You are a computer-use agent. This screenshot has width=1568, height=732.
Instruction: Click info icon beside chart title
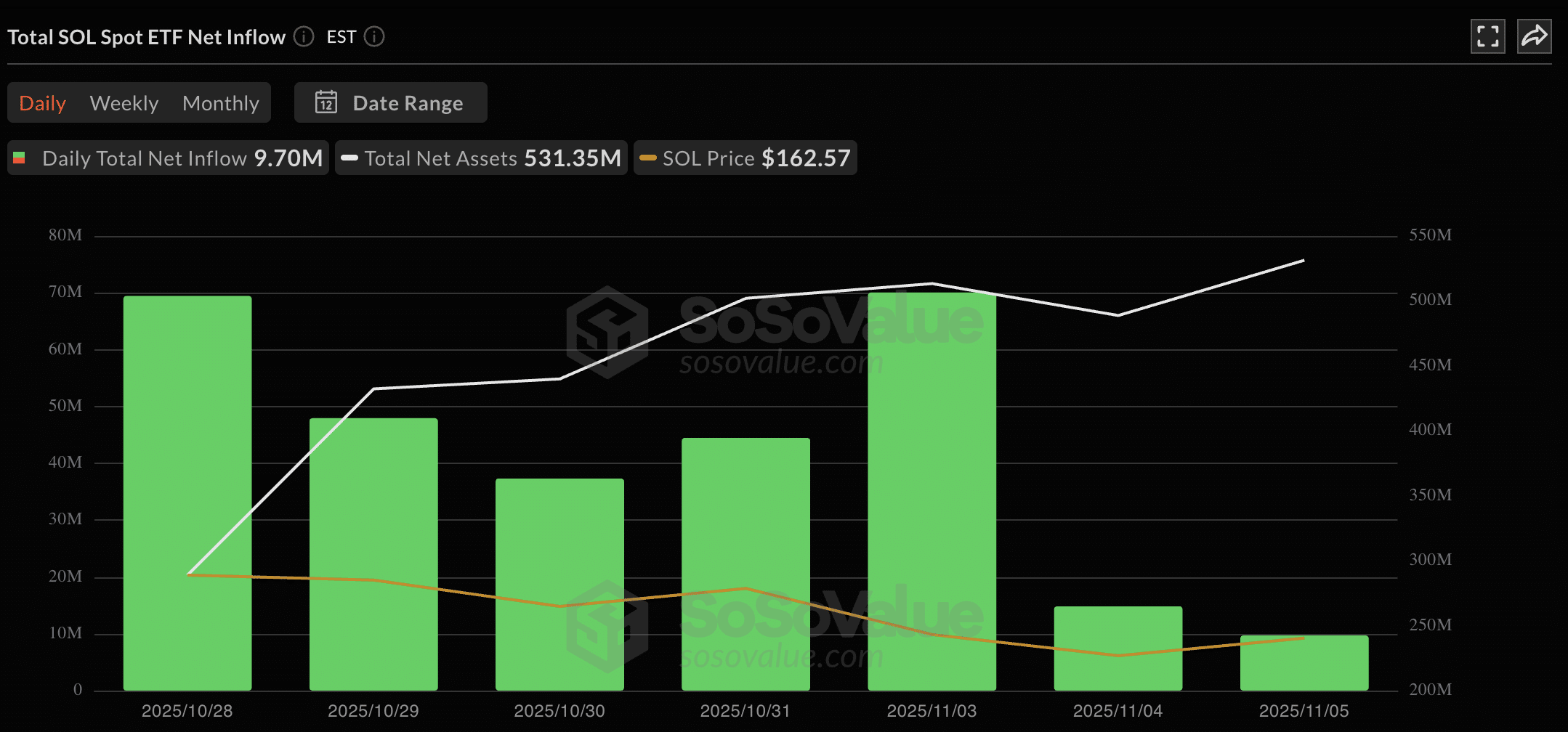pyautogui.click(x=304, y=36)
